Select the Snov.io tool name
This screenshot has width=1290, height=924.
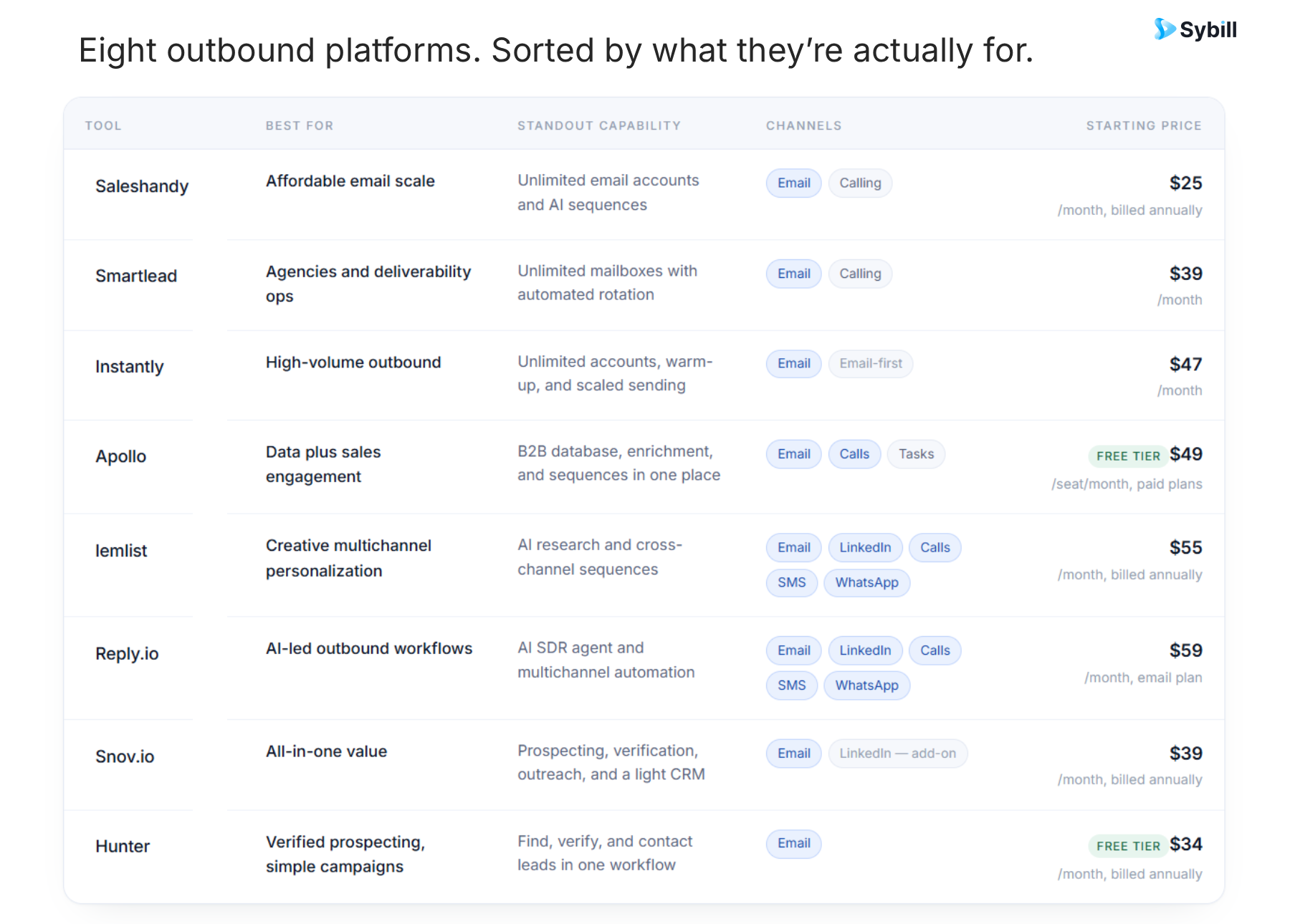[x=125, y=756]
